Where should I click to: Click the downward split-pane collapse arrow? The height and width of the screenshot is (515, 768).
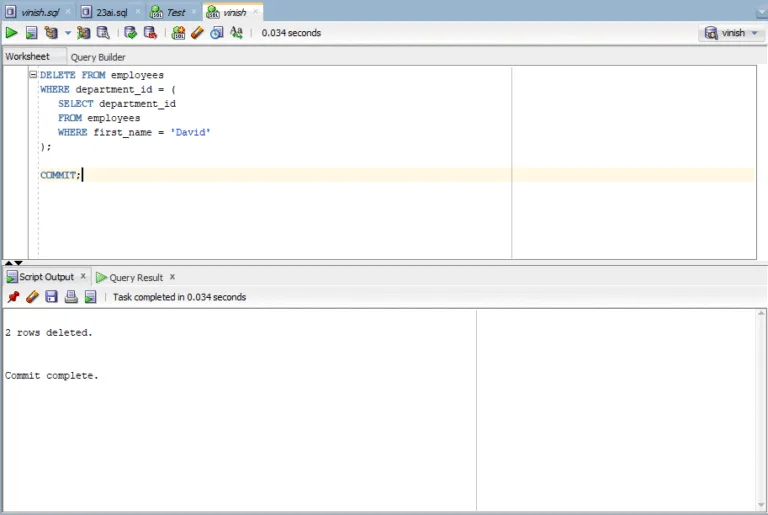pyautogui.click(x=18, y=263)
